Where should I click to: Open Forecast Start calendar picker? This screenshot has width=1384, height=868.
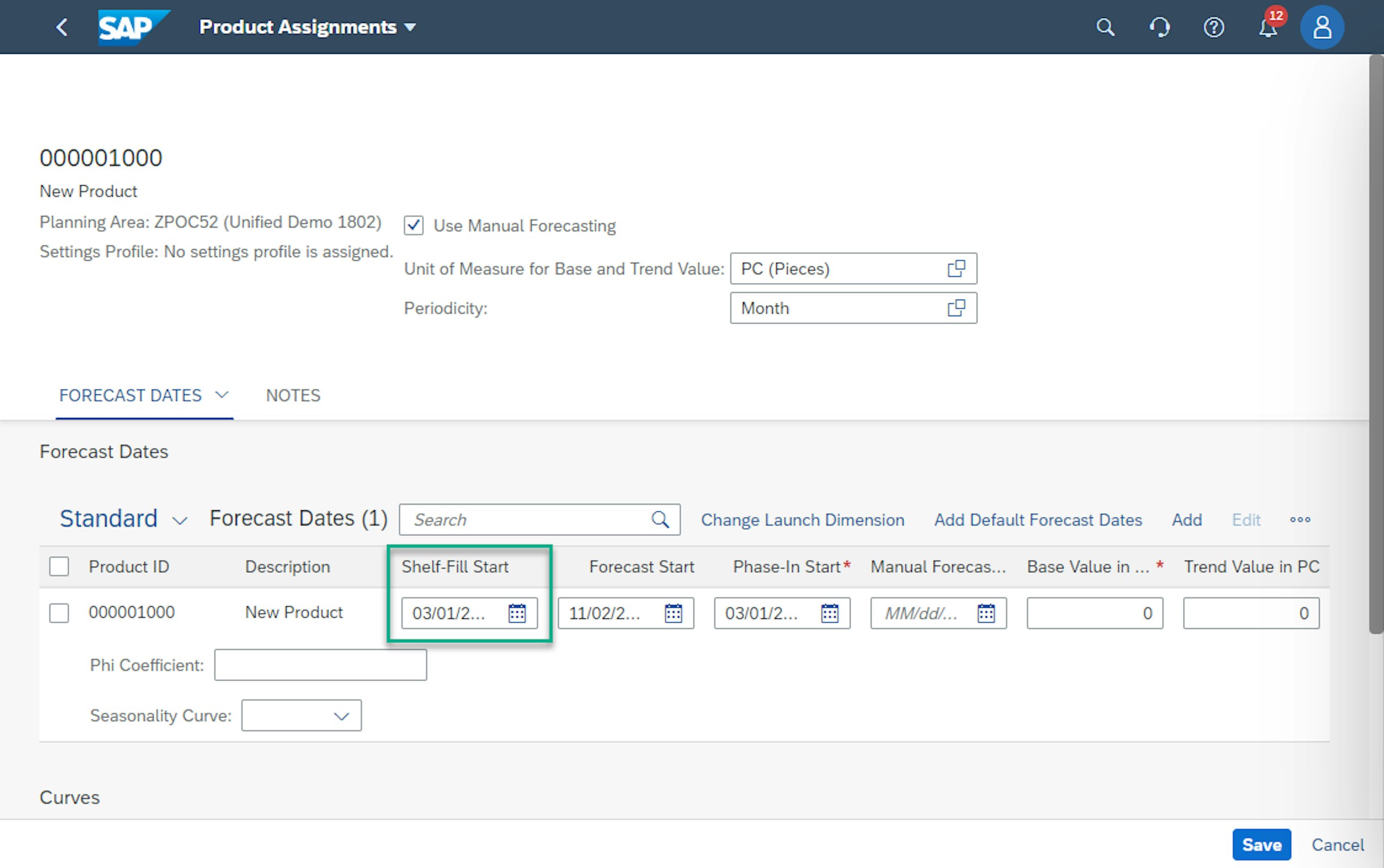[673, 613]
